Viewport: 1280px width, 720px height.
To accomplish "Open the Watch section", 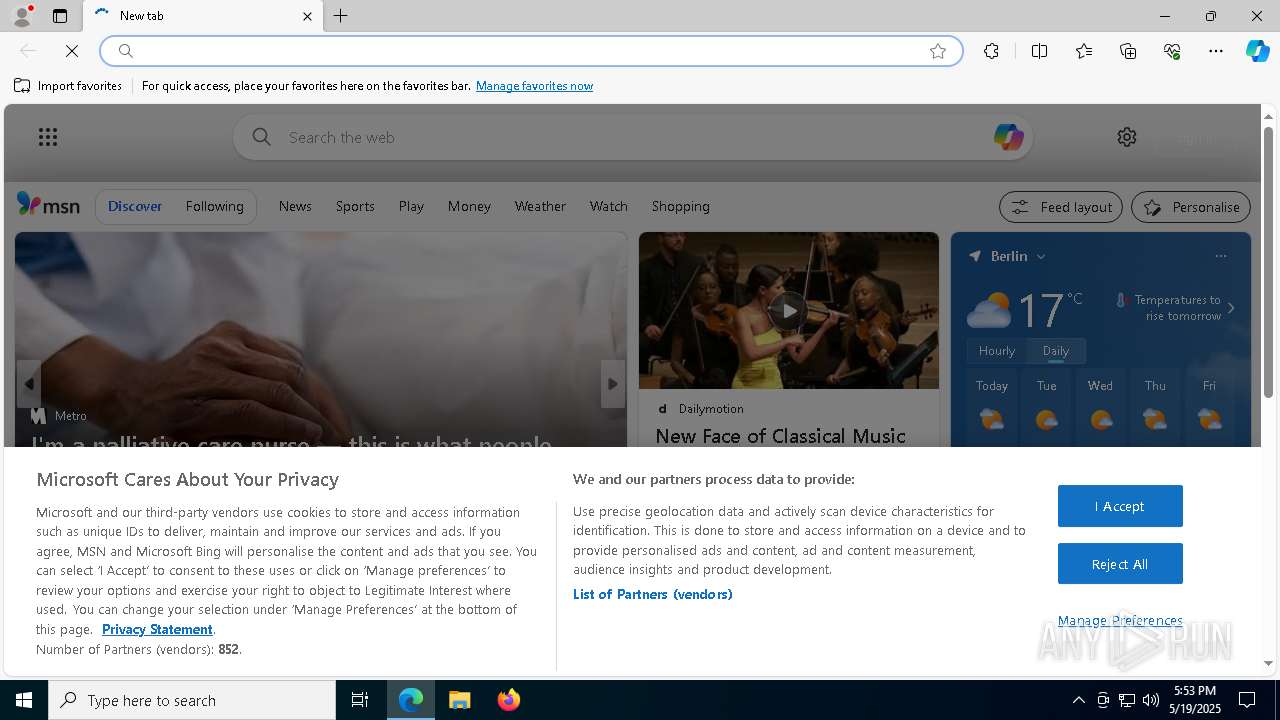I will (609, 206).
